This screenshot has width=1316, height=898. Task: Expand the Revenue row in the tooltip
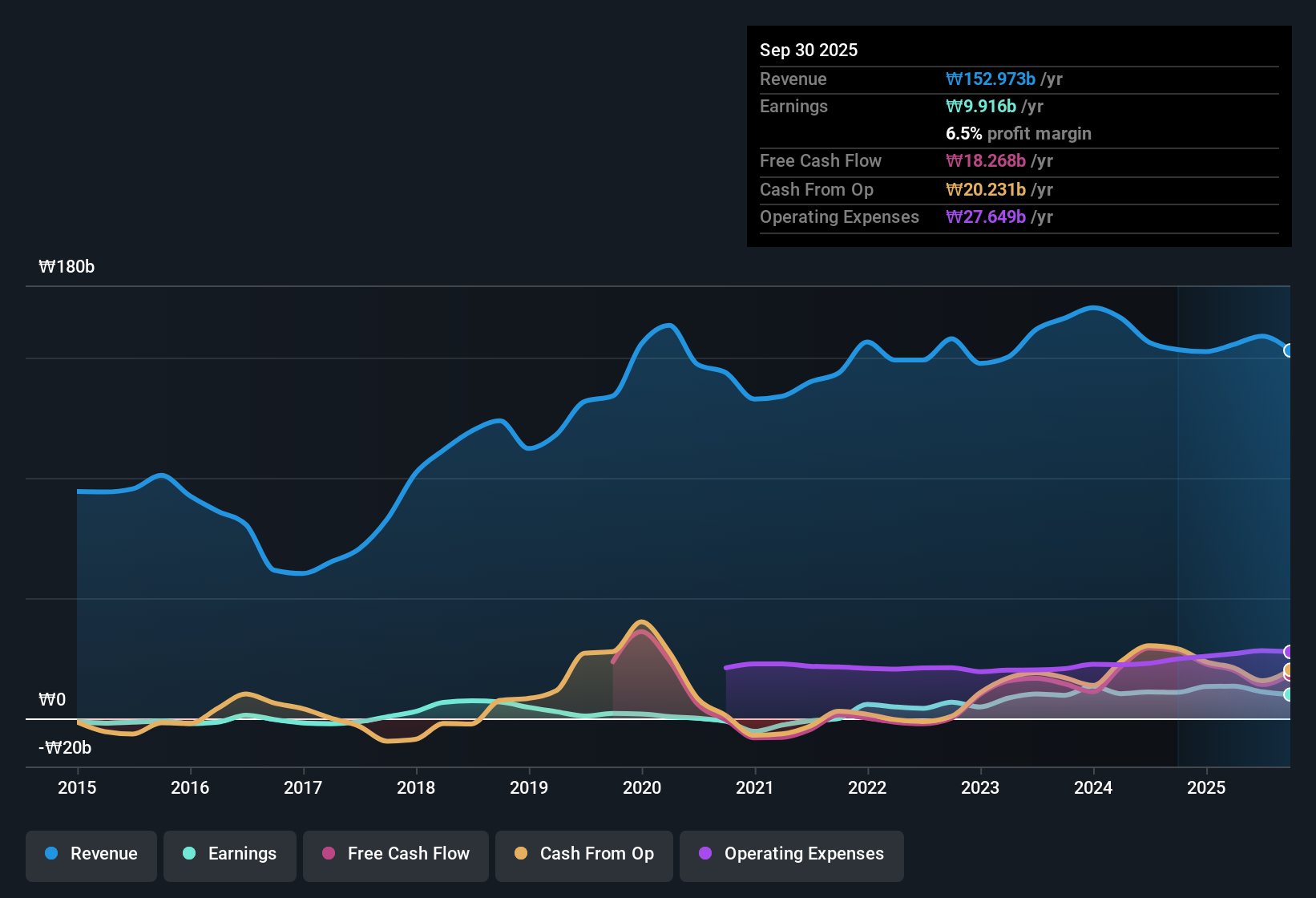[1018, 79]
